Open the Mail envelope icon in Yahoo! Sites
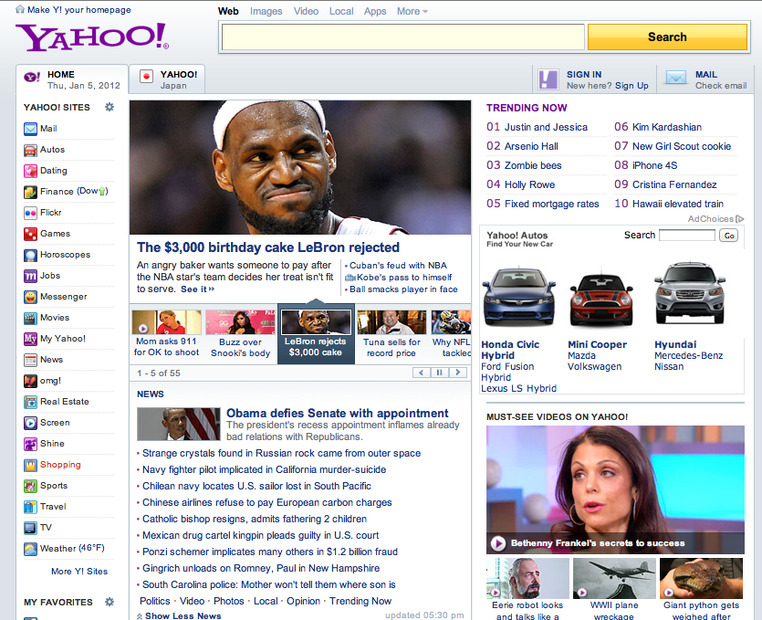This screenshot has width=762, height=620. [x=30, y=129]
